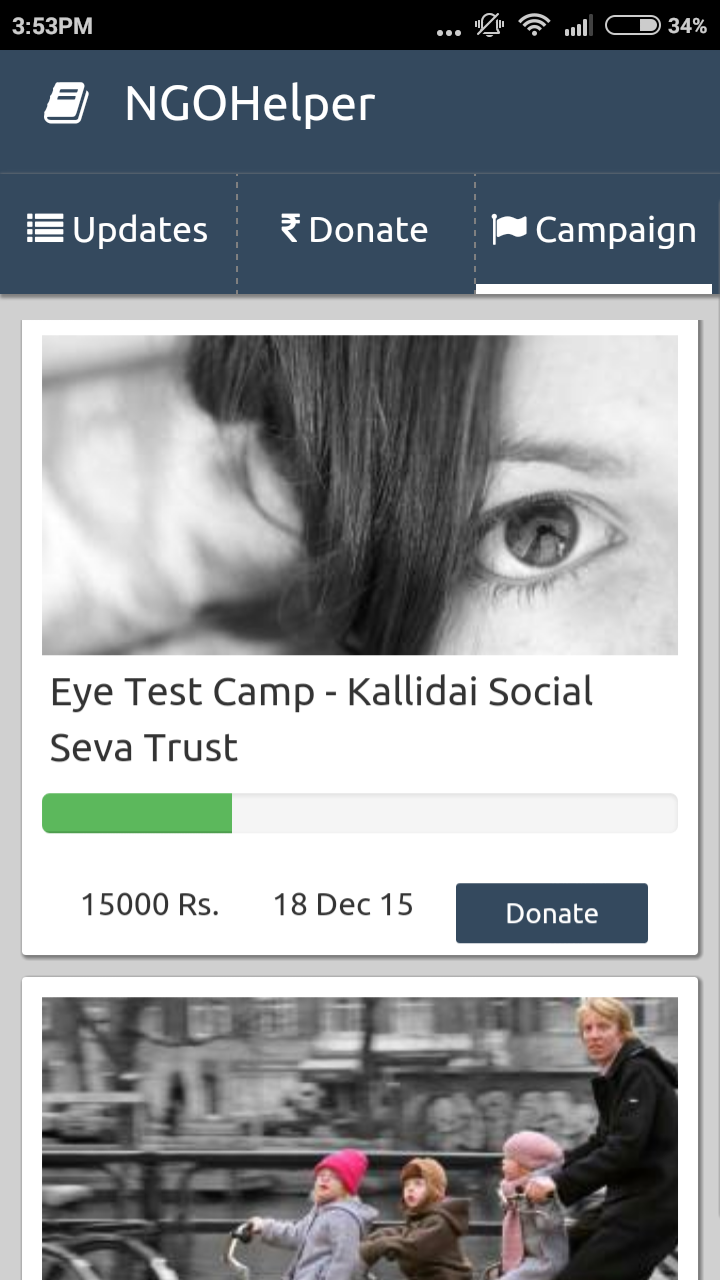The image size is (720, 1280).
Task: Open the children on bicycle campaign photo
Action: pos(360,1138)
